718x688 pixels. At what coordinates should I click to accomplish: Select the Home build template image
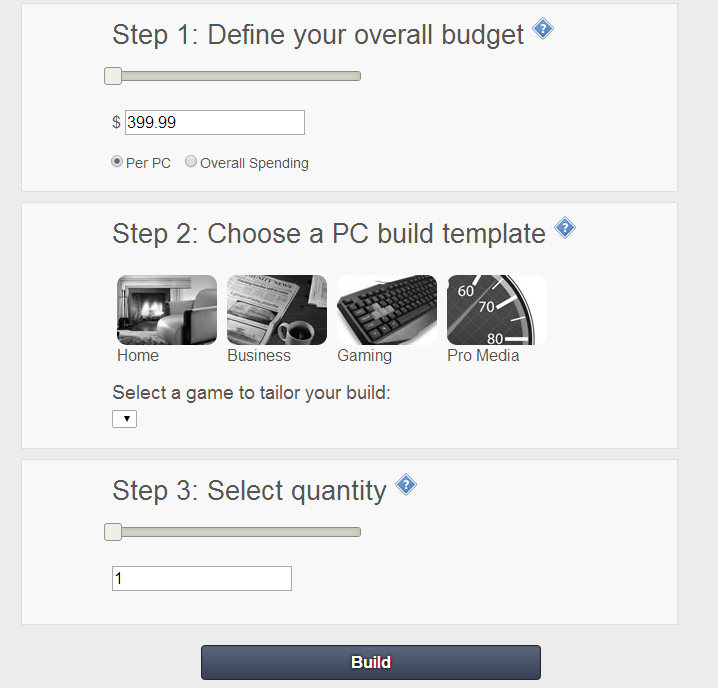(166, 310)
